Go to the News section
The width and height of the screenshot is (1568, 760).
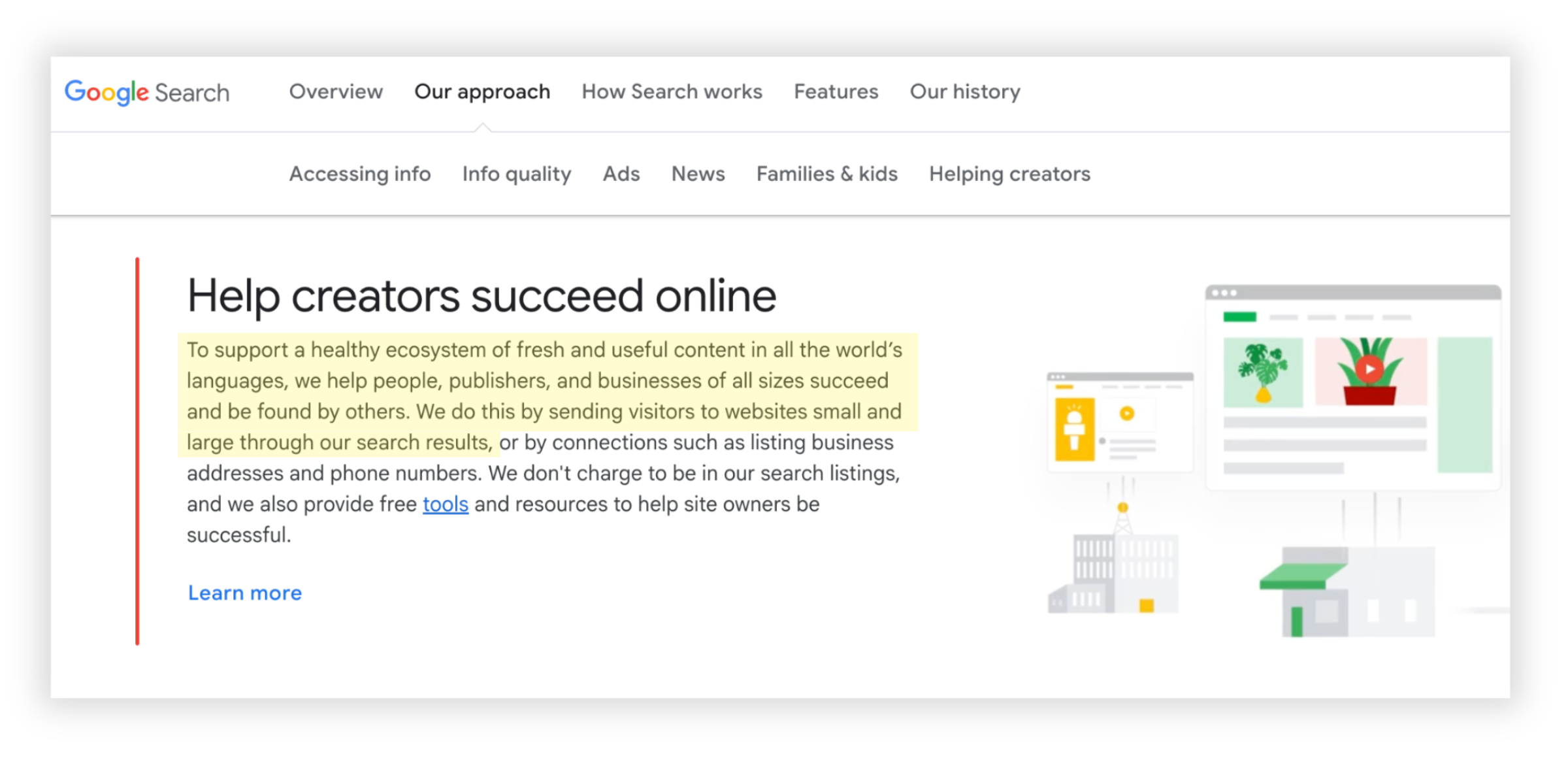[697, 174]
